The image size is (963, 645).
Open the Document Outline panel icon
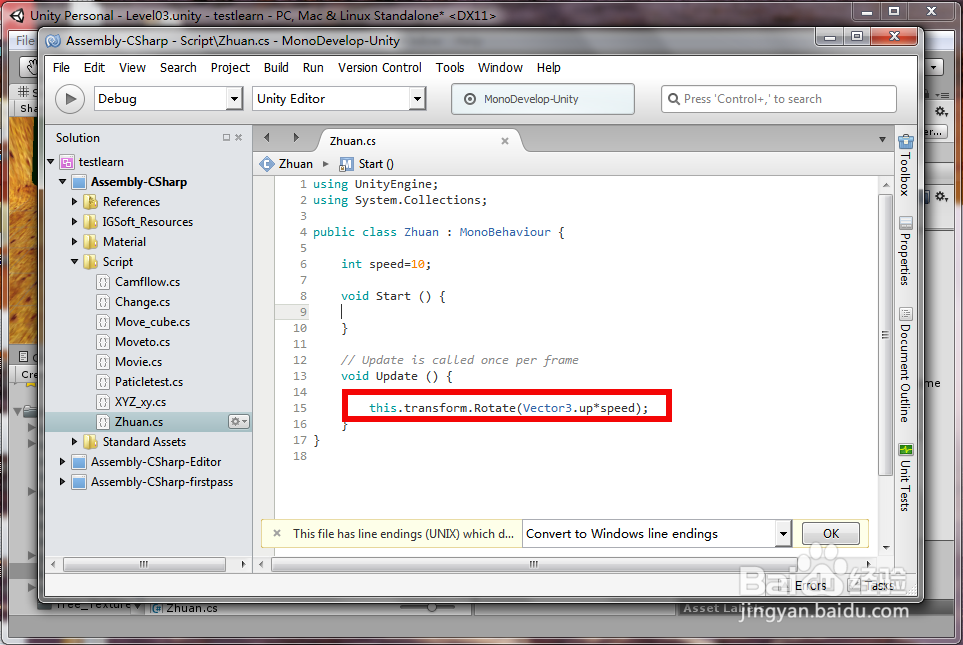click(905, 314)
